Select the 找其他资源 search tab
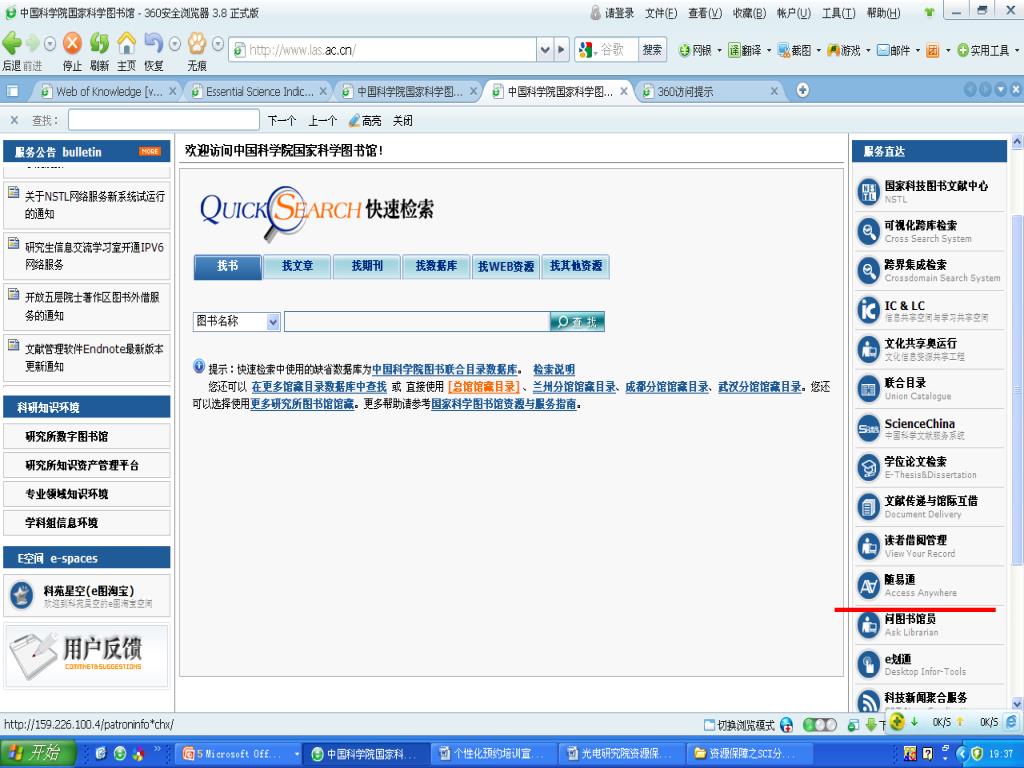 click(575, 266)
